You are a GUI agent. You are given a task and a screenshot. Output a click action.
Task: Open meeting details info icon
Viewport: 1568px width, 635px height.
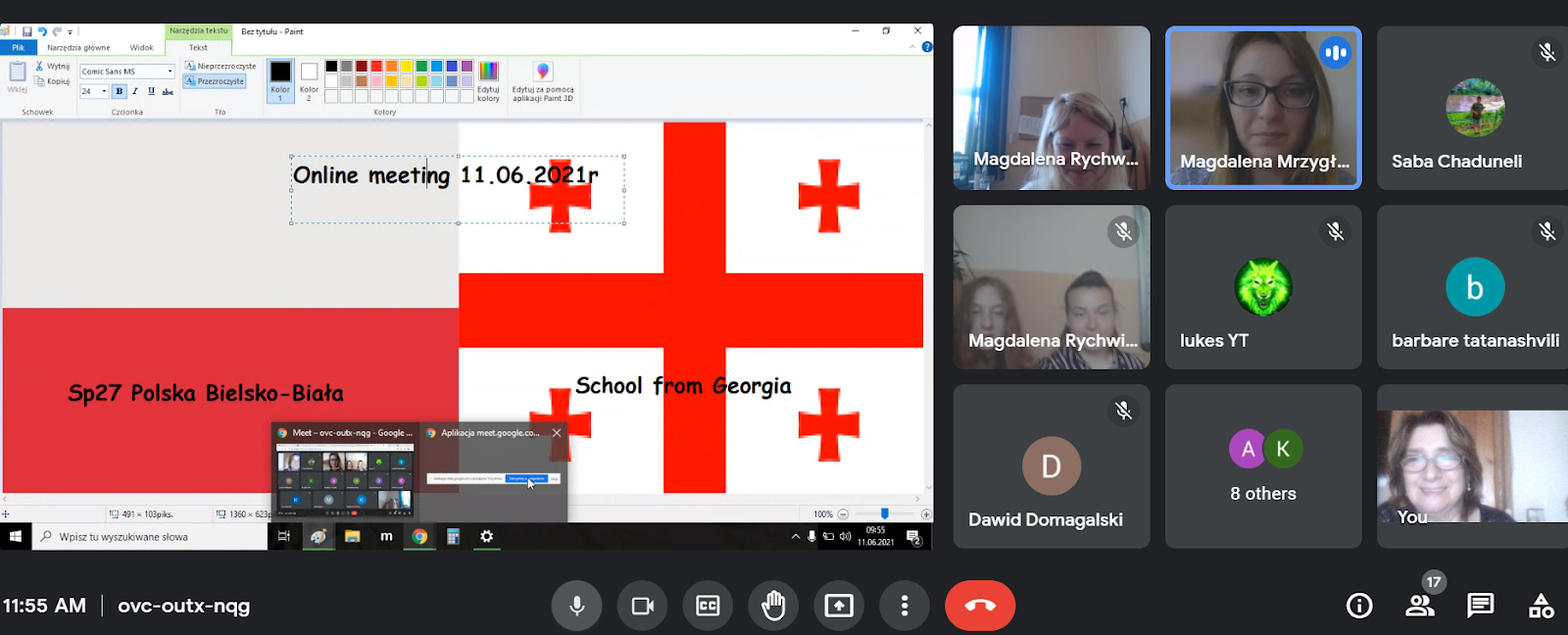click(1359, 606)
